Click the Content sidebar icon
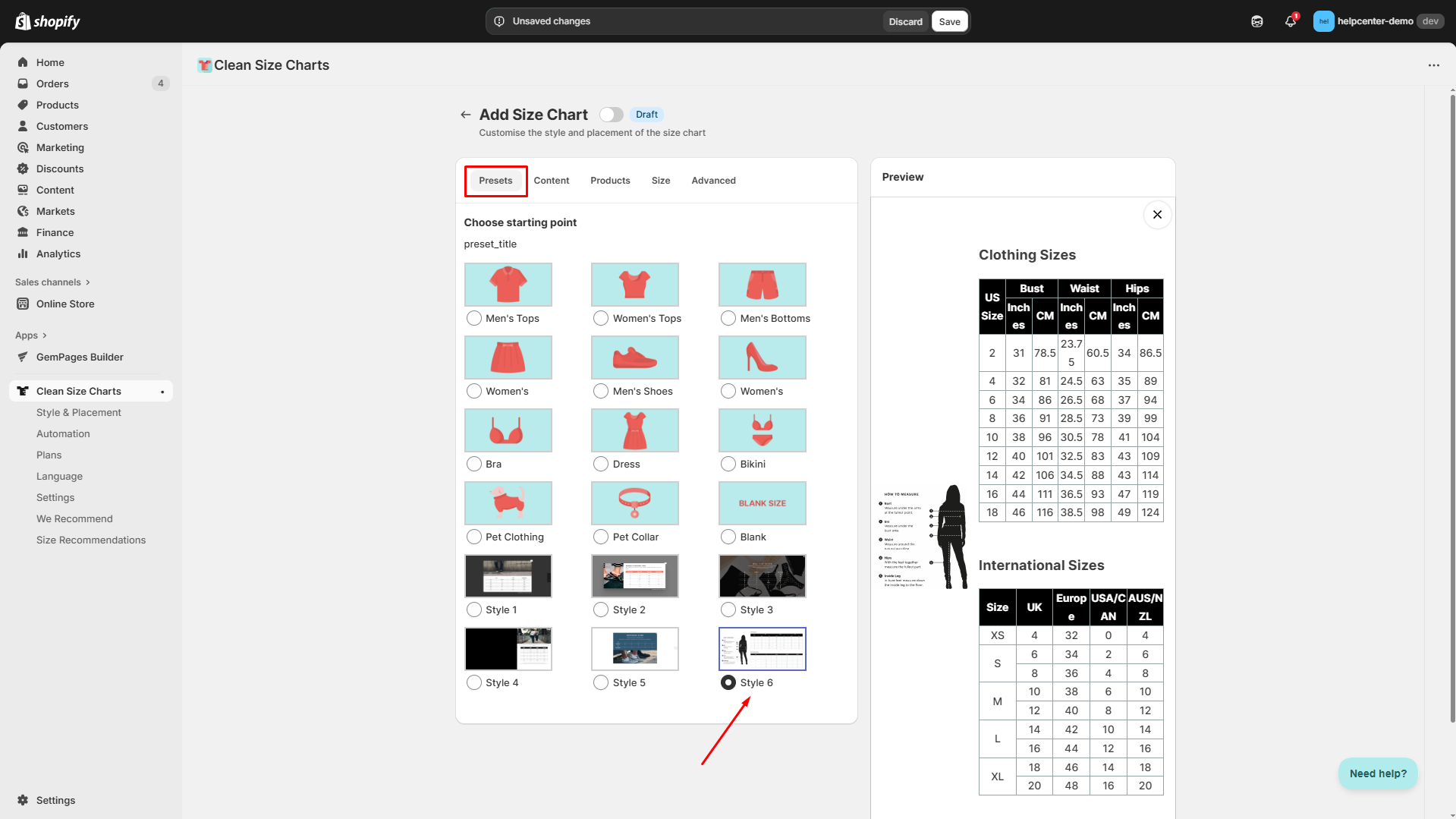The width and height of the screenshot is (1456, 819). tap(23, 190)
